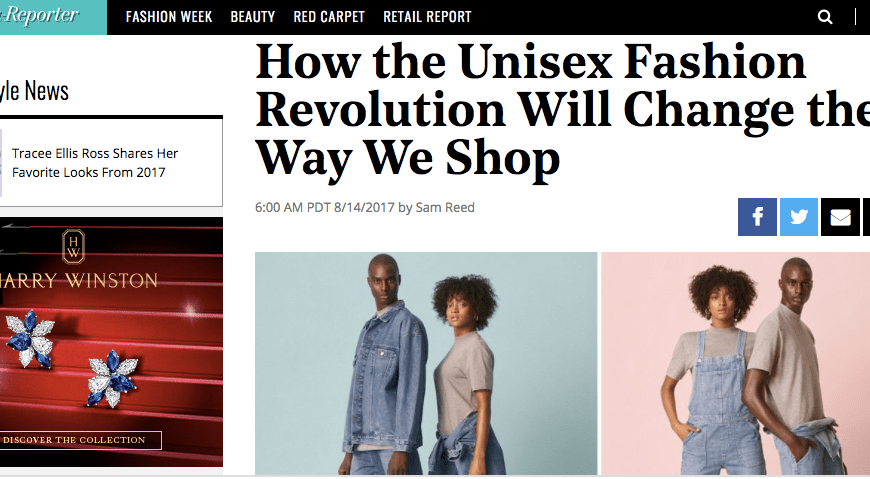Go to the Beauty section
The width and height of the screenshot is (870, 479).
[x=253, y=17]
